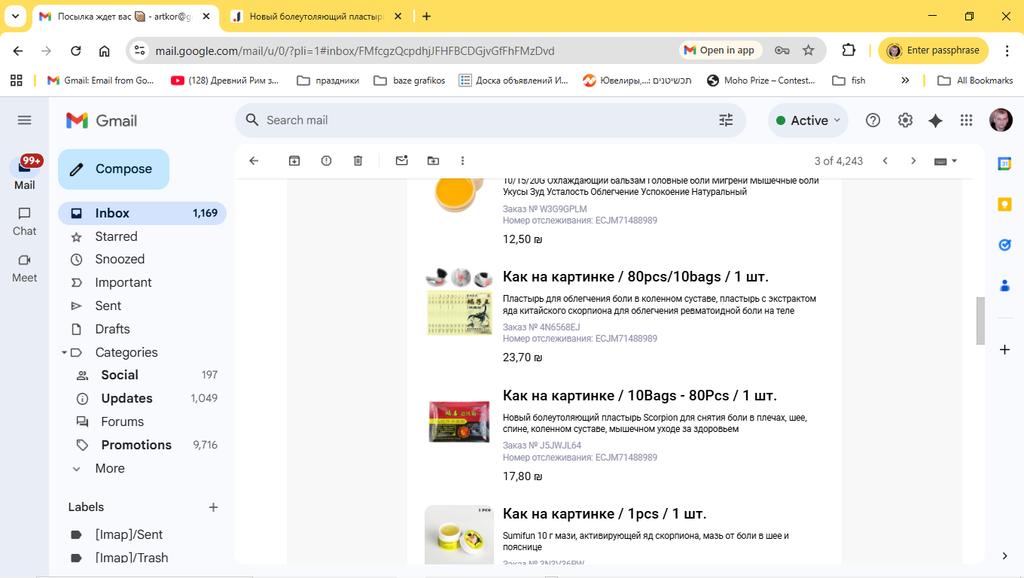Click the Compose button
The height and width of the screenshot is (578, 1024).
(114, 169)
